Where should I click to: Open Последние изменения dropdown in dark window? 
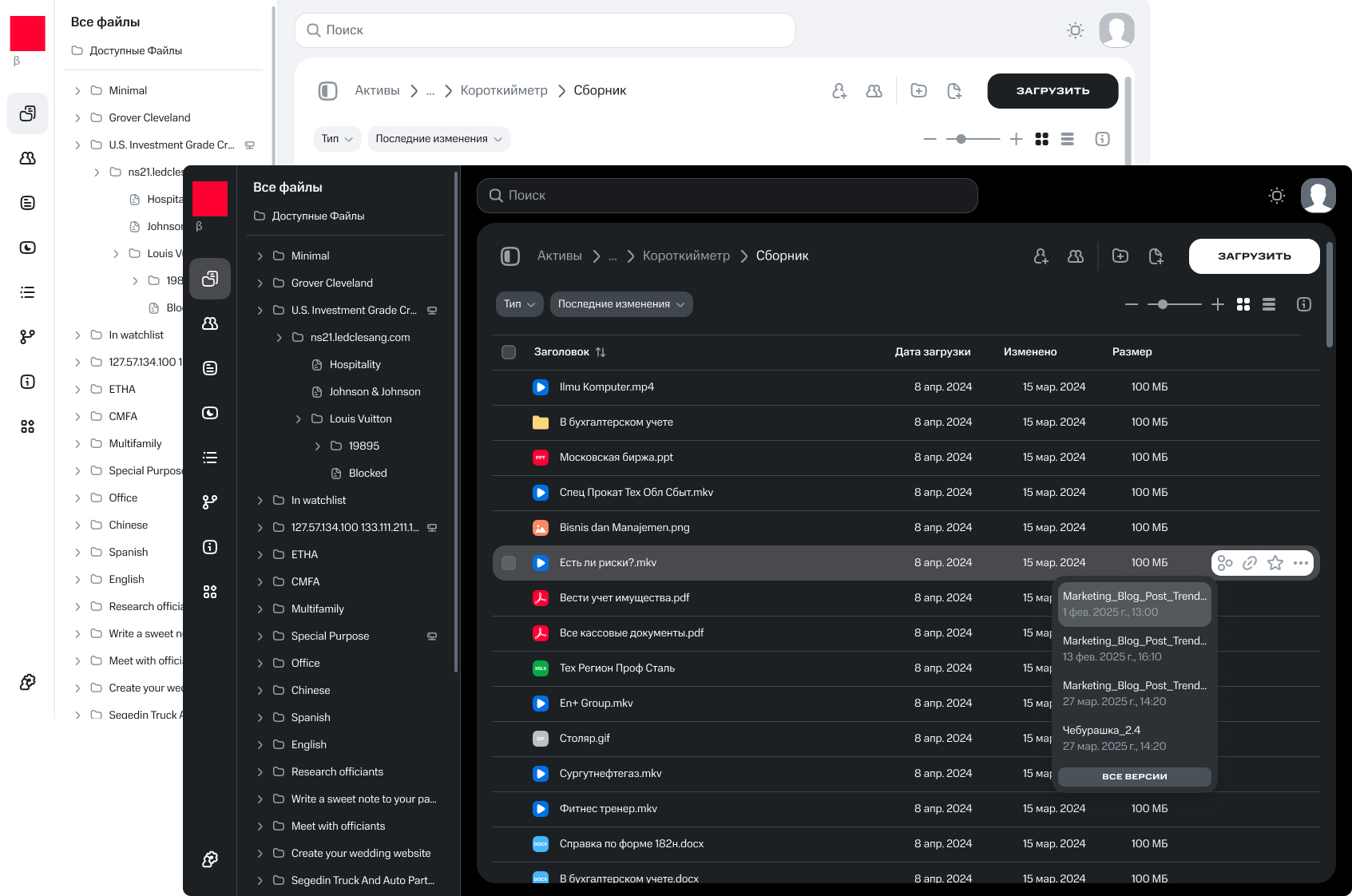pyautogui.click(x=620, y=304)
